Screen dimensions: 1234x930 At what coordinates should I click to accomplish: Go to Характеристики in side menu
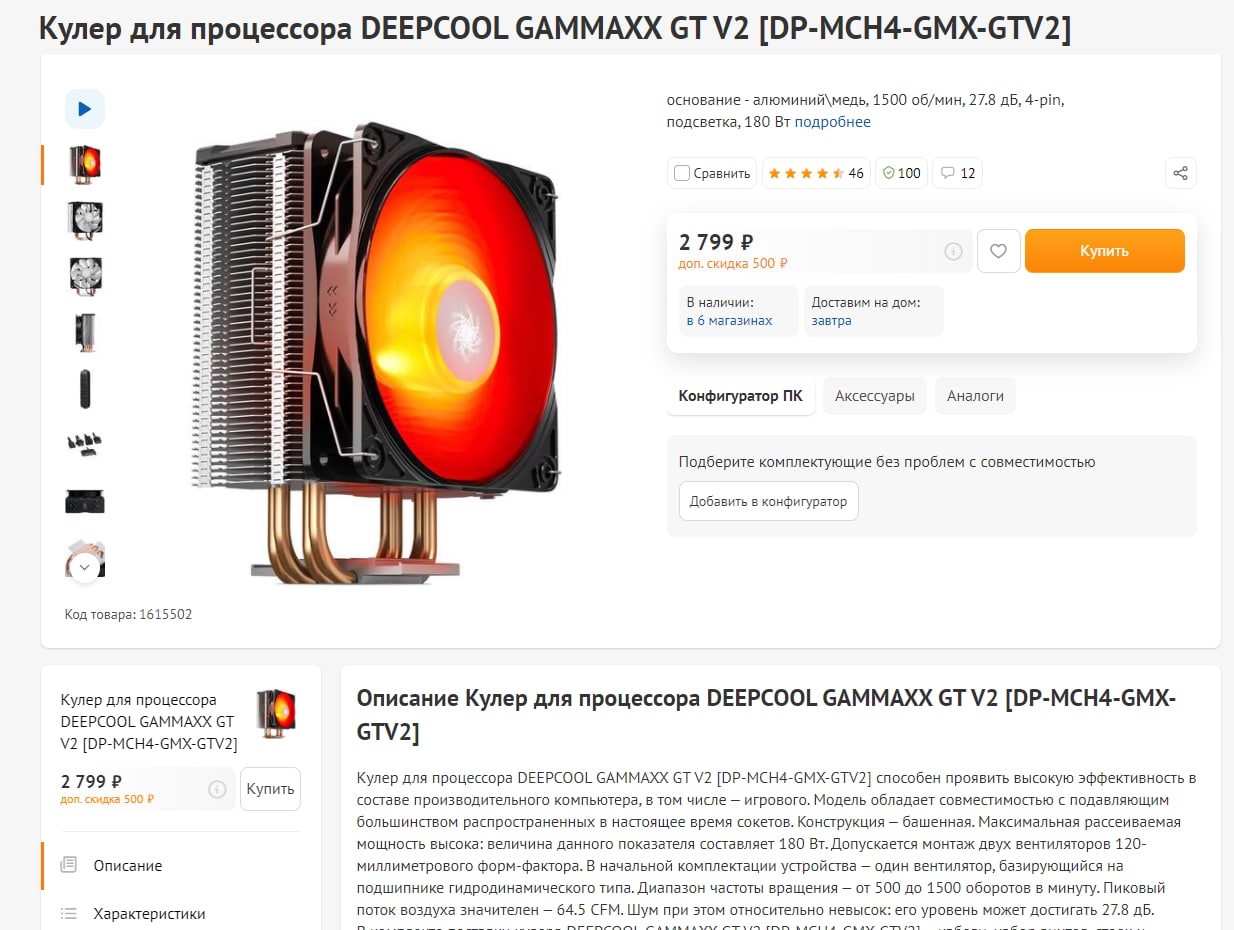coord(149,913)
